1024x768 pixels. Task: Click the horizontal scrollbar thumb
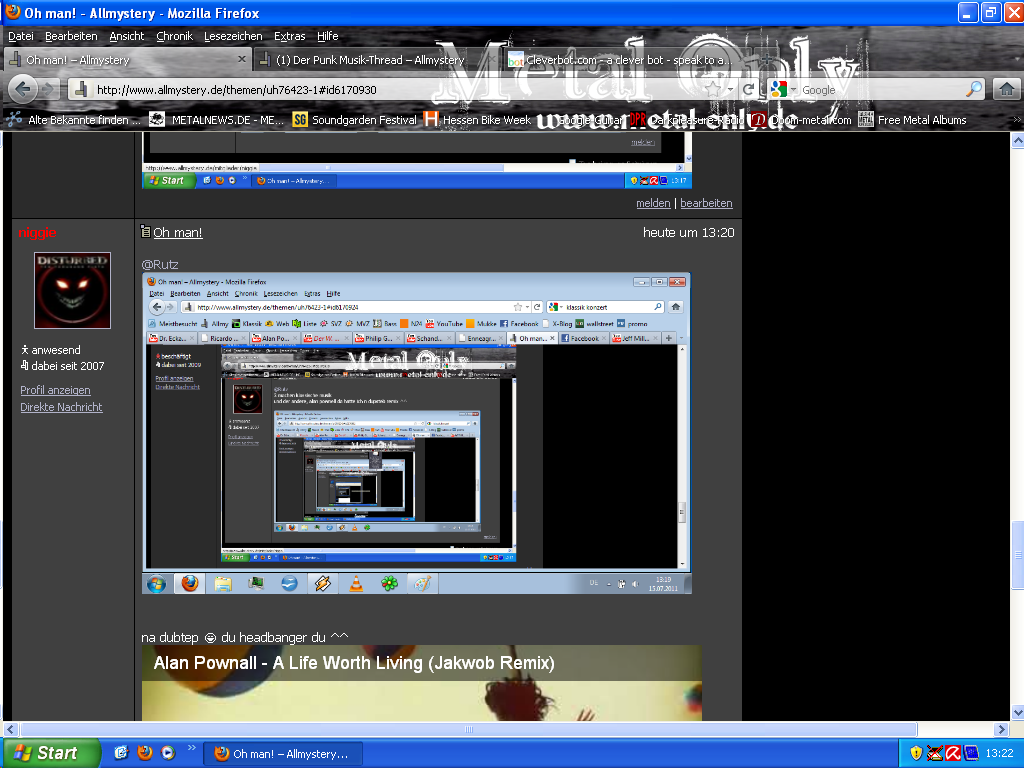click(x=469, y=729)
